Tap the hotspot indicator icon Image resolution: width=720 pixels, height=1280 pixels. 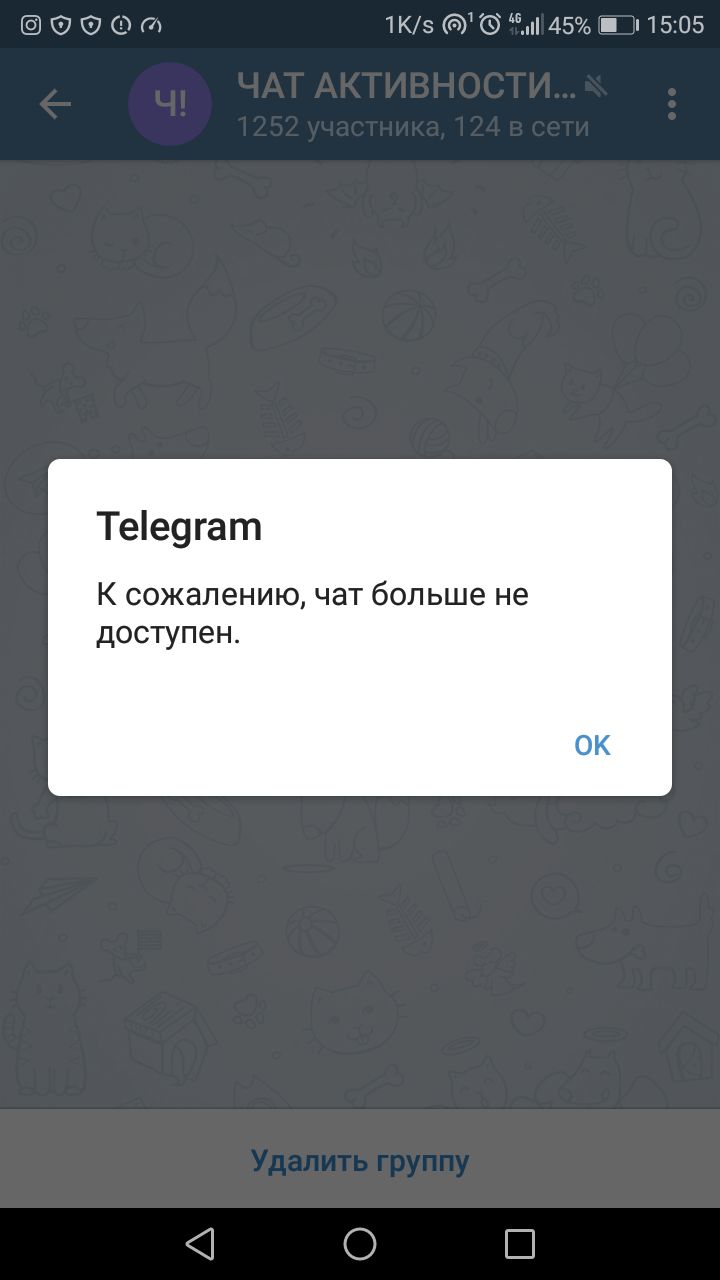click(x=457, y=25)
